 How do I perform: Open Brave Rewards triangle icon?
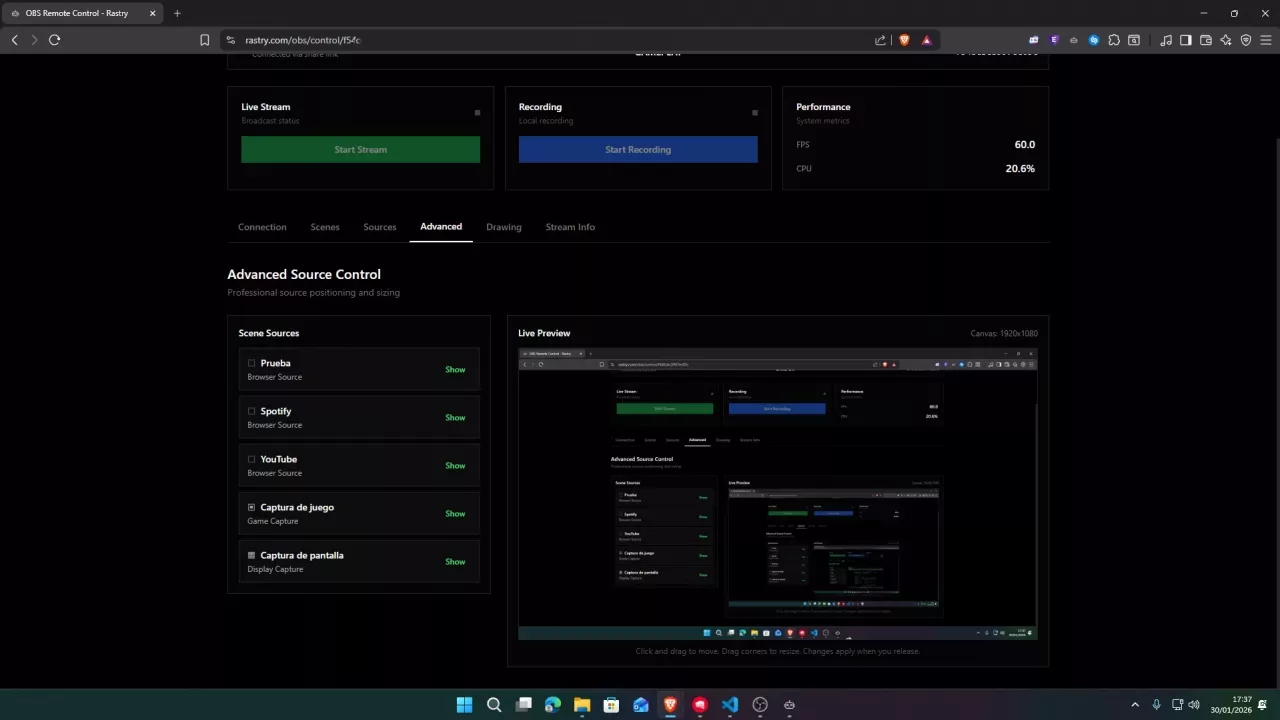(x=927, y=40)
